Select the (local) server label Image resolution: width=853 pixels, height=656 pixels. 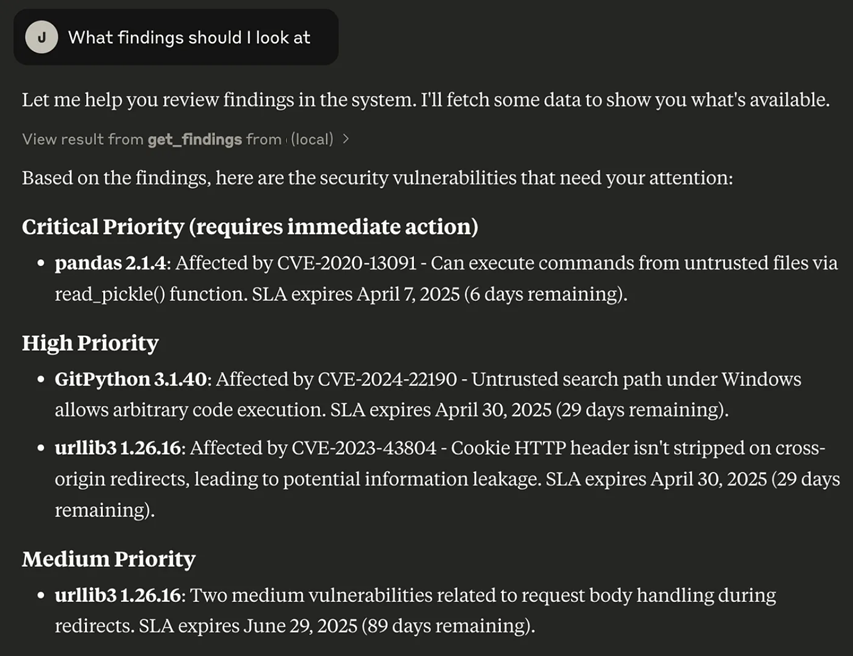(311, 140)
